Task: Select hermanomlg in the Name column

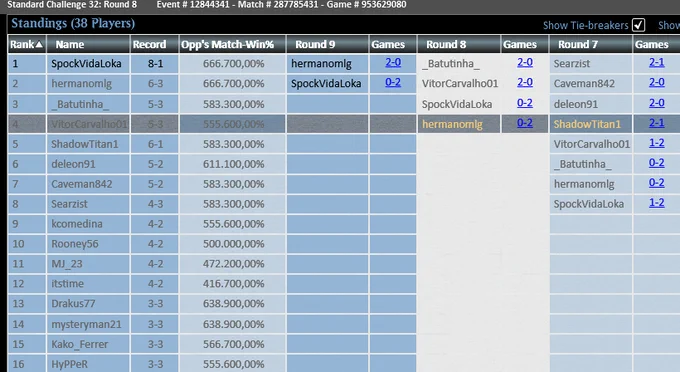Action: click(82, 84)
